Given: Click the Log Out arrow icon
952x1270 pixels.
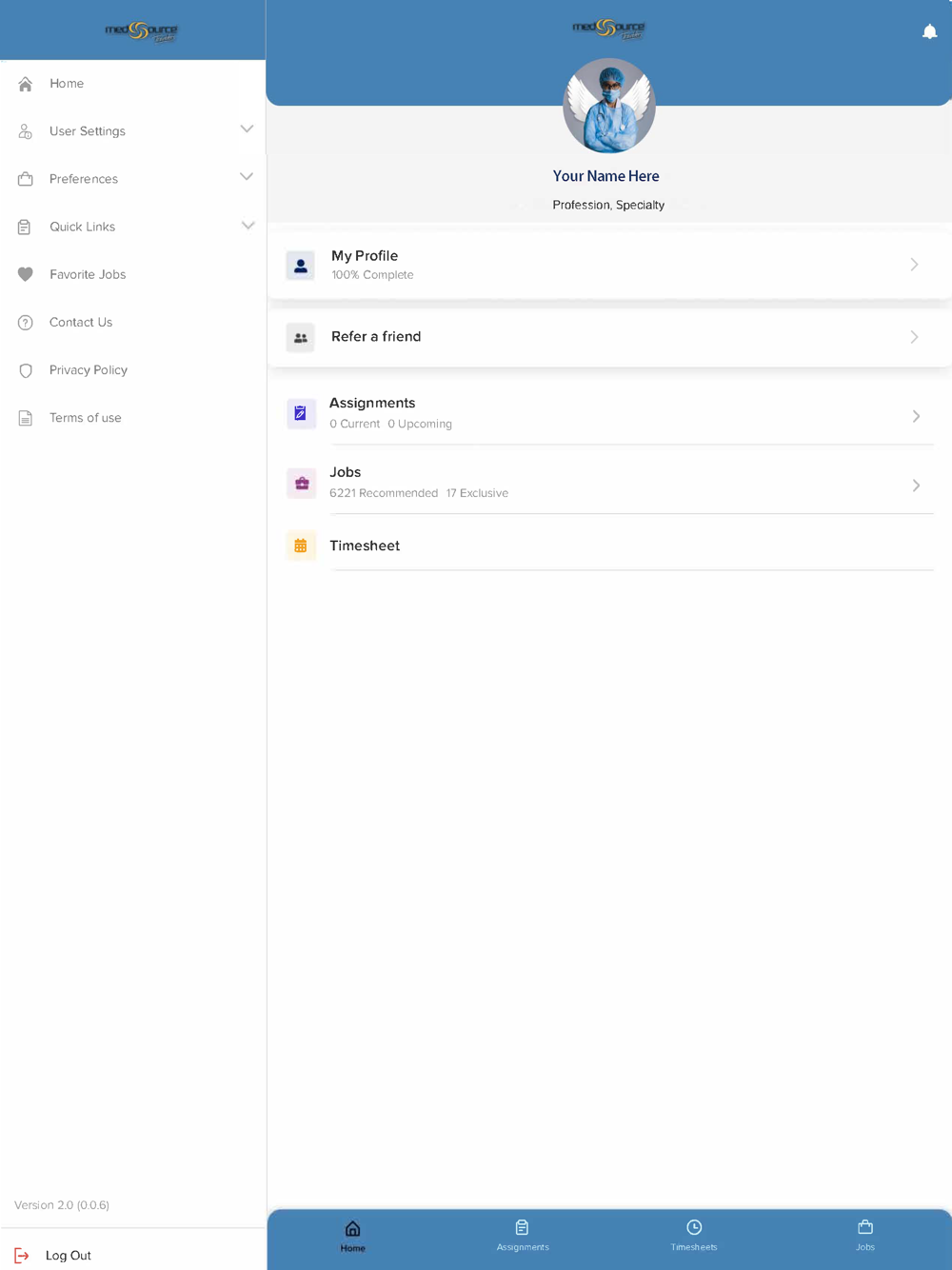Looking at the screenshot, I should 22,1256.
